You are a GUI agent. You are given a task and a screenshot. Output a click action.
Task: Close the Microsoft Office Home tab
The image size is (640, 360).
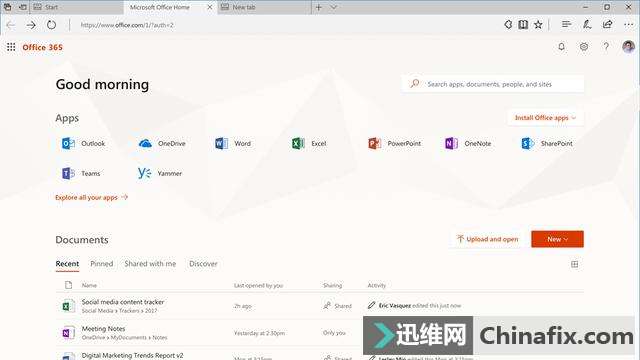209,7
